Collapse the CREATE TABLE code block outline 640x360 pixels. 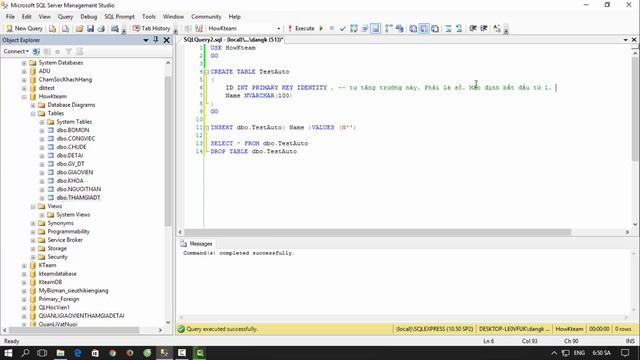207,72
